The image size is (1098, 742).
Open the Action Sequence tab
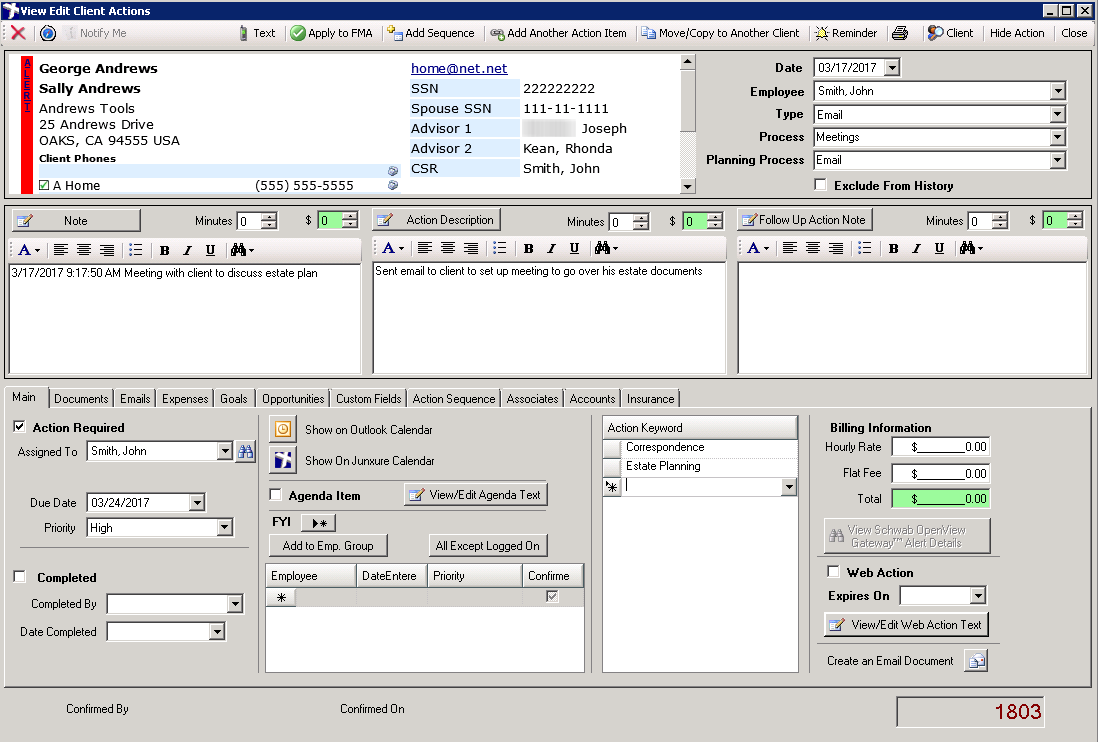pyautogui.click(x=453, y=399)
